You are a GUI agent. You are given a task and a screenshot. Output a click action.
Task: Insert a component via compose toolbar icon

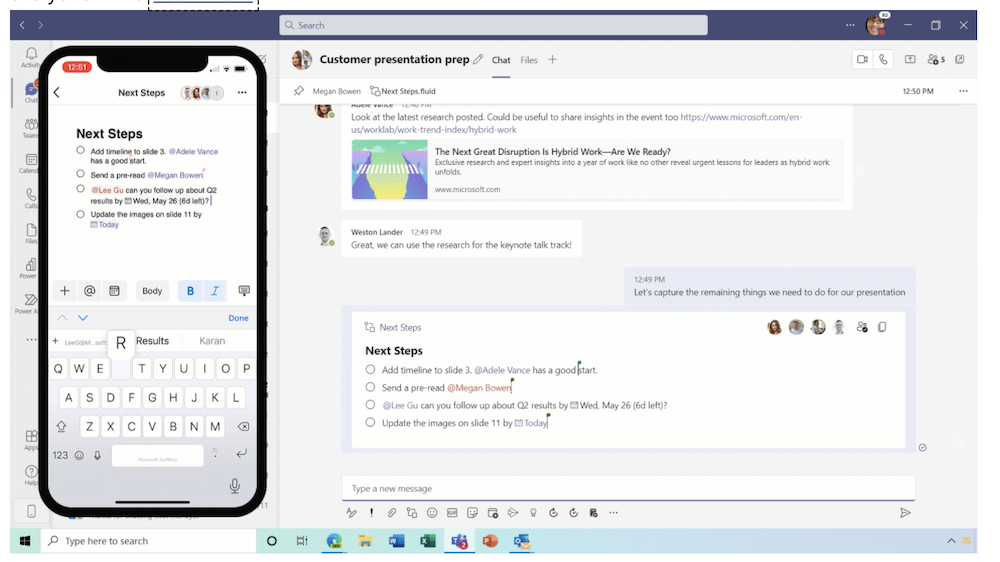coord(411,513)
